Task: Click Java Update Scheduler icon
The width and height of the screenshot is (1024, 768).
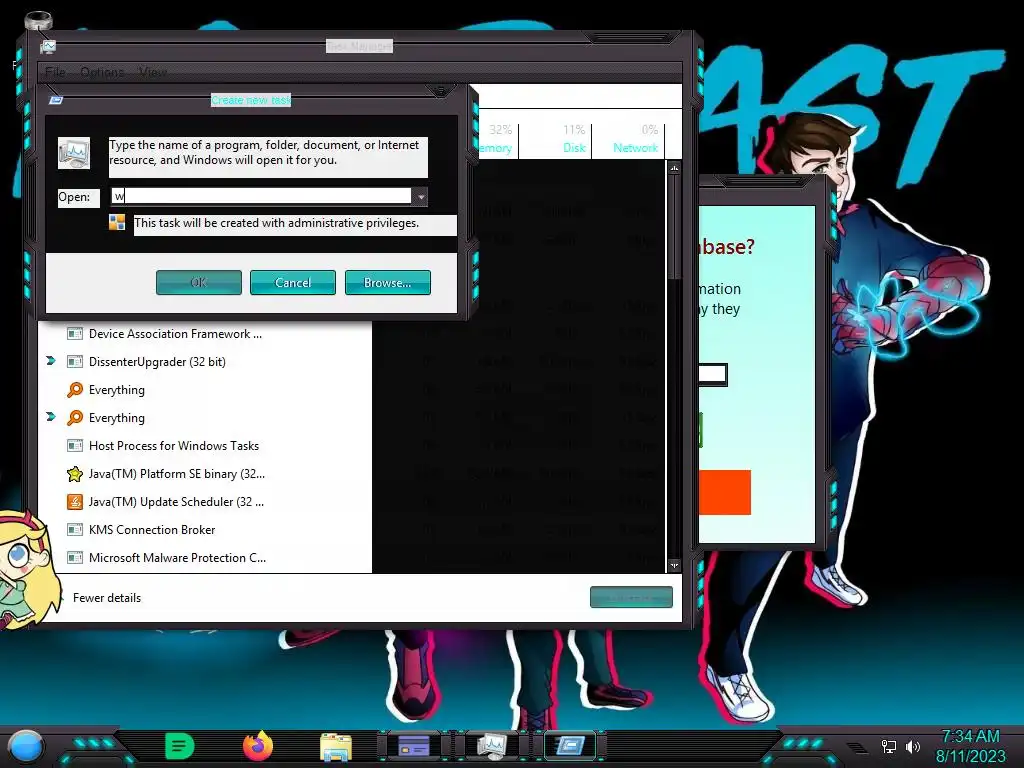Action: [x=75, y=502]
